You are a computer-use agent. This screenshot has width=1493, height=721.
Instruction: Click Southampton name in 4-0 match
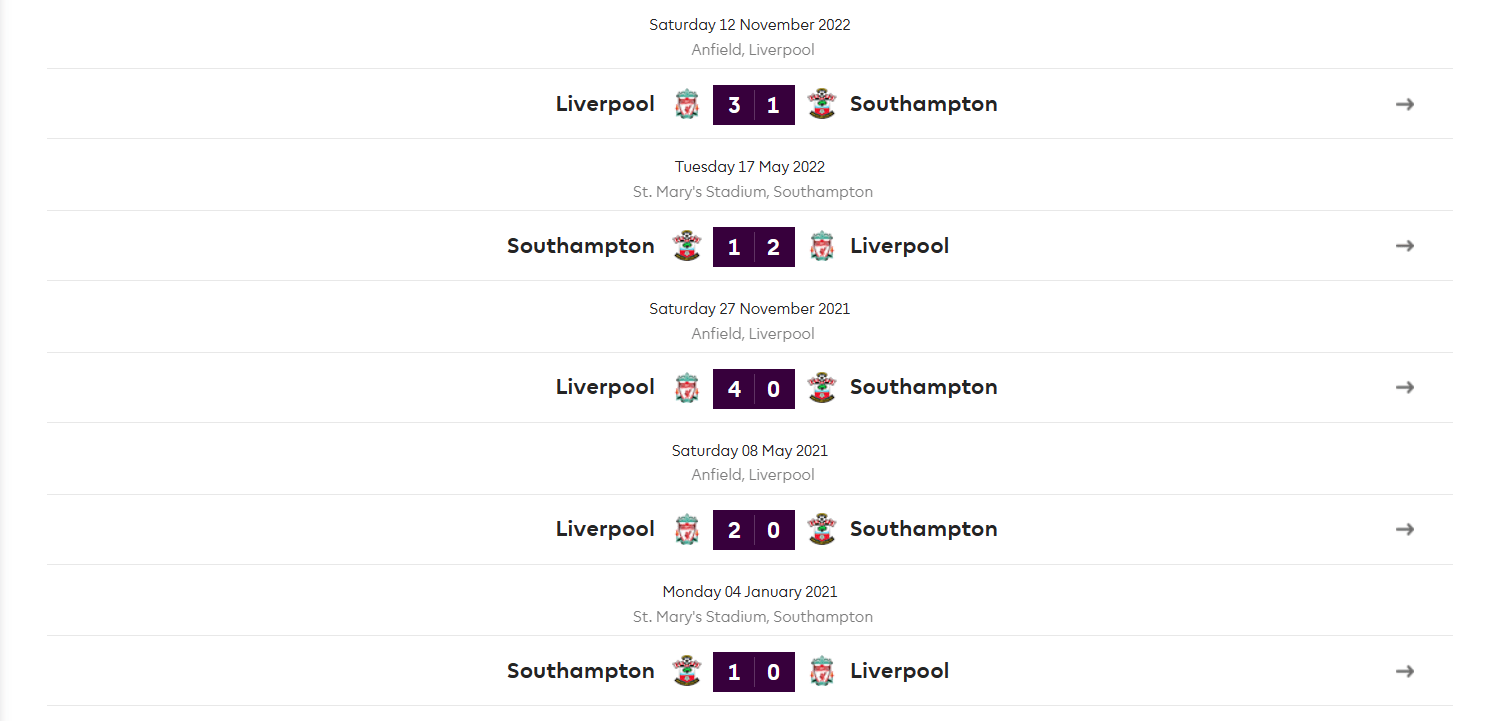tap(924, 387)
